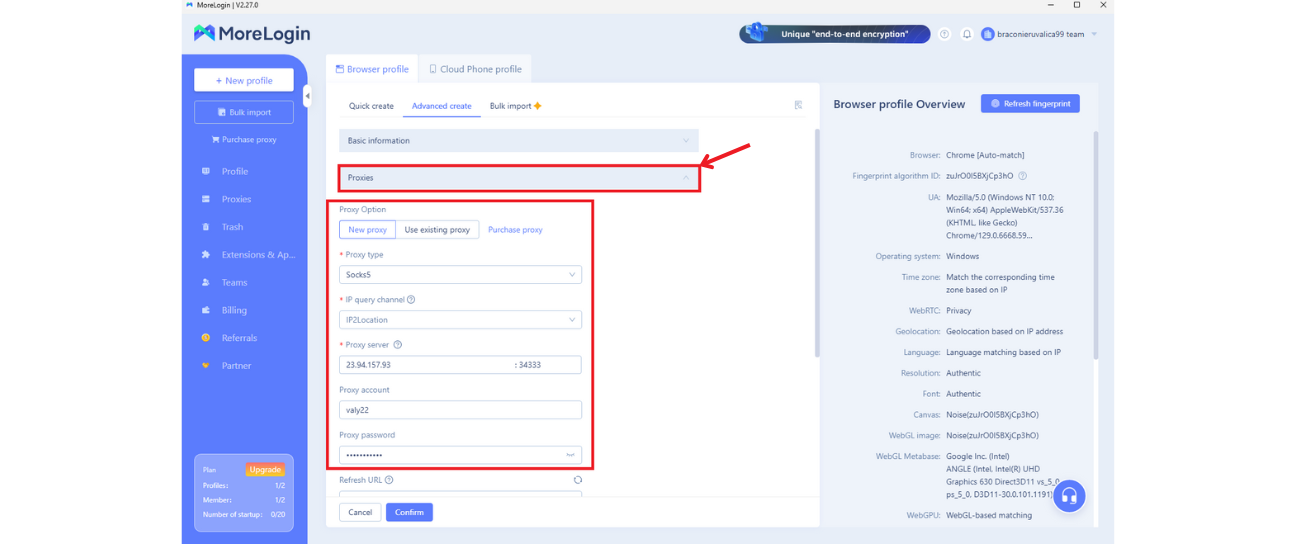Click the New profile button
This screenshot has width=1296, height=544.
[x=244, y=80]
